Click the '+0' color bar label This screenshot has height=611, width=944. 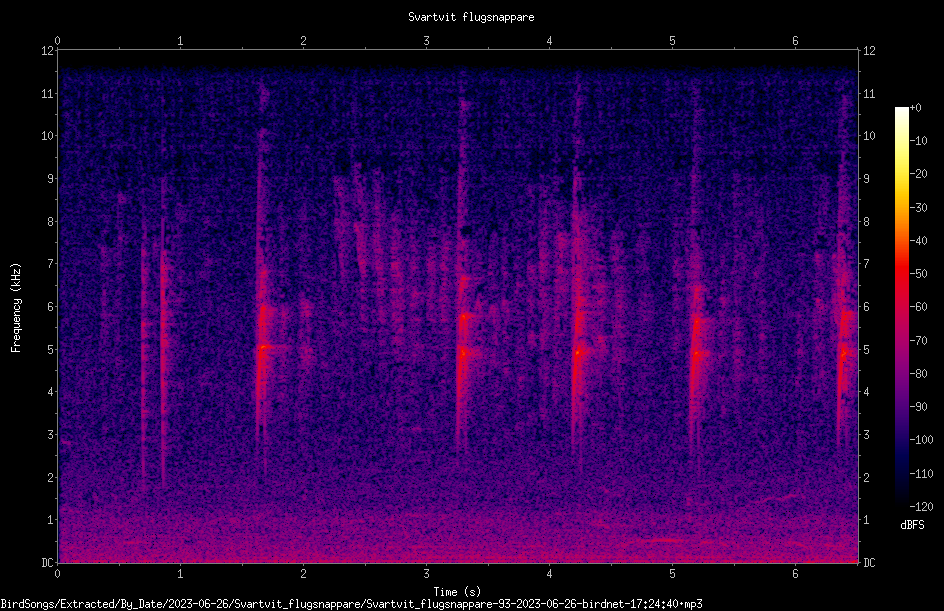pyautogui.click(x=915, y=108)
